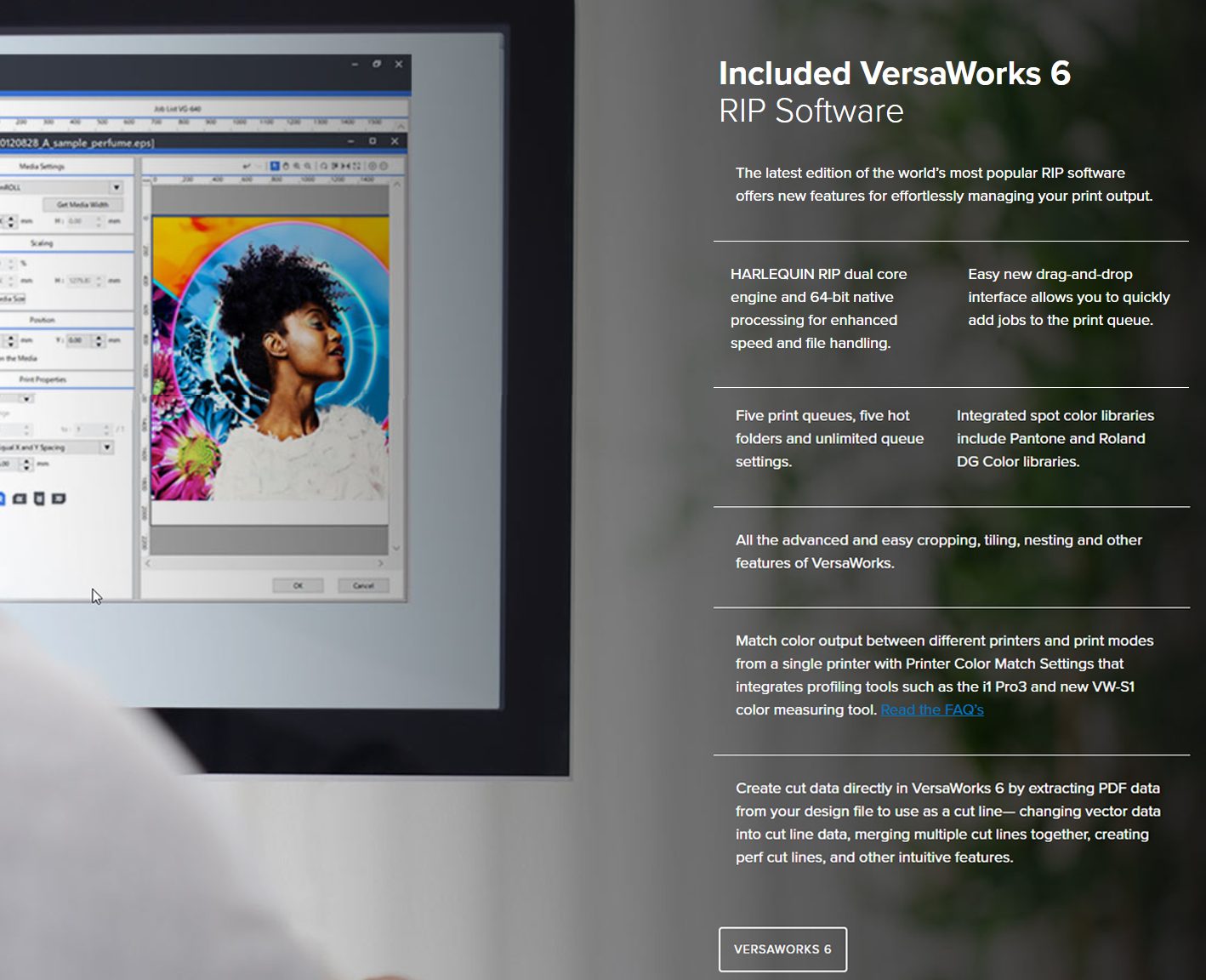The height and width of the screenshot is (980, 1206).
Task: Restore down the main VersaWorks window
Action: click(x=377, y=64)
